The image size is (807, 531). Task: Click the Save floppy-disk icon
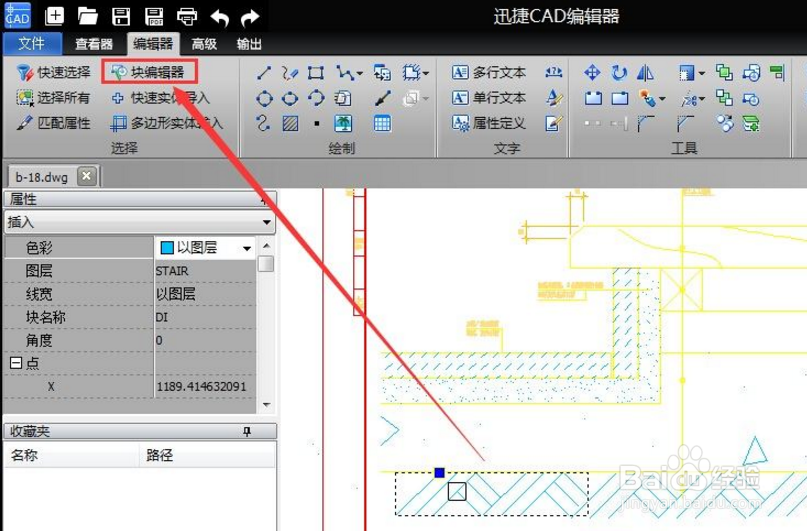point(121,16)
